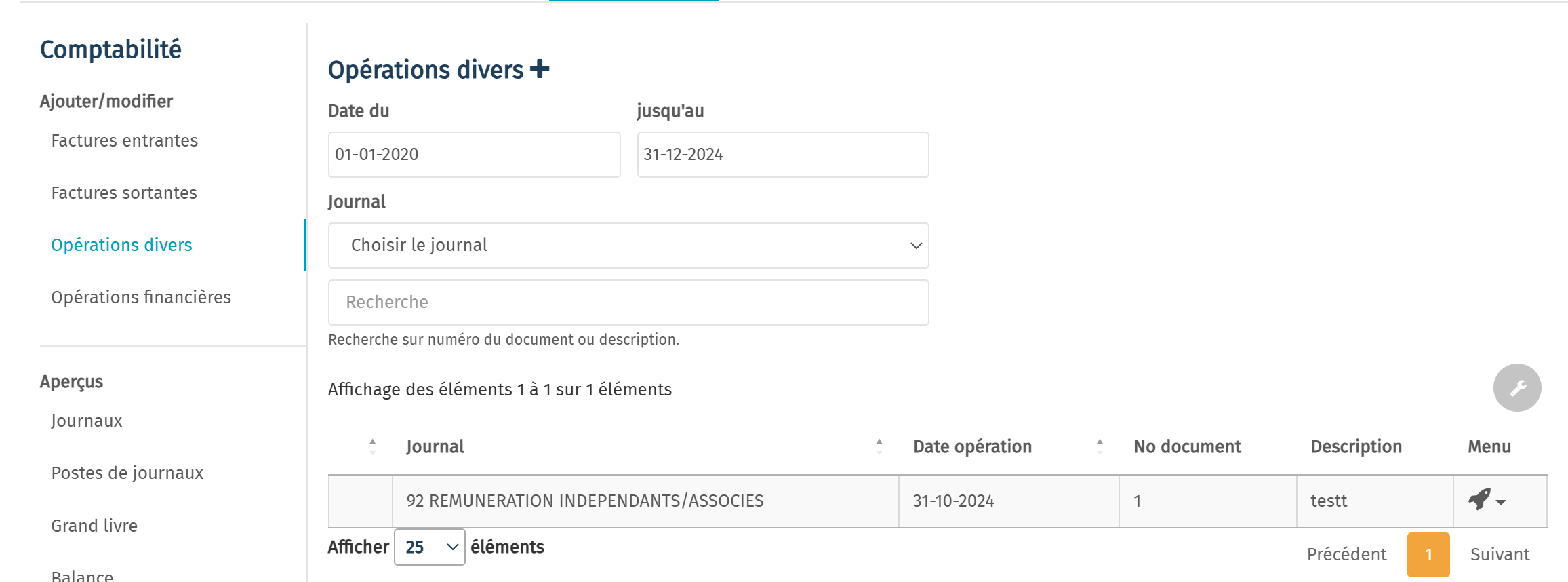The height and width of the screenshot is (582, 1568).
Task: Open Journaux overview
Action: click(x=87, y=421)
